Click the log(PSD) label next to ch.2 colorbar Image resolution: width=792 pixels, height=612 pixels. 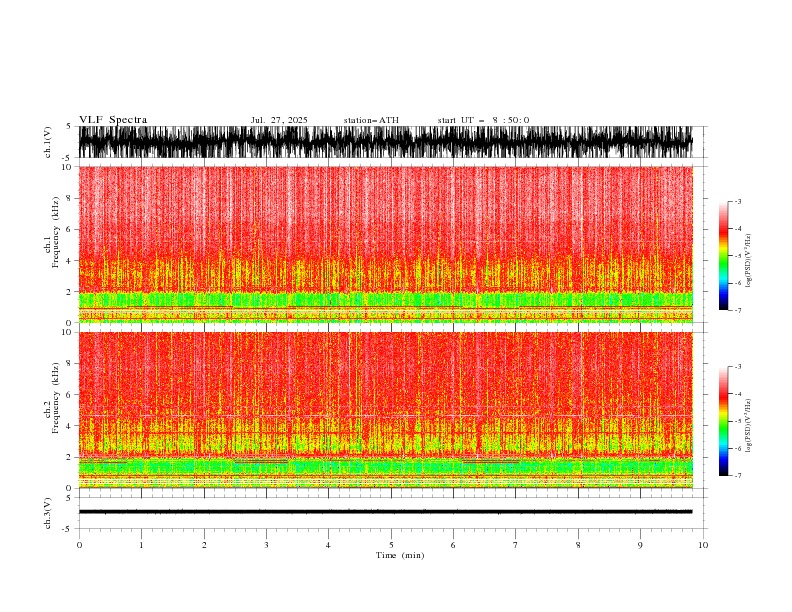(x=749, y=426)
